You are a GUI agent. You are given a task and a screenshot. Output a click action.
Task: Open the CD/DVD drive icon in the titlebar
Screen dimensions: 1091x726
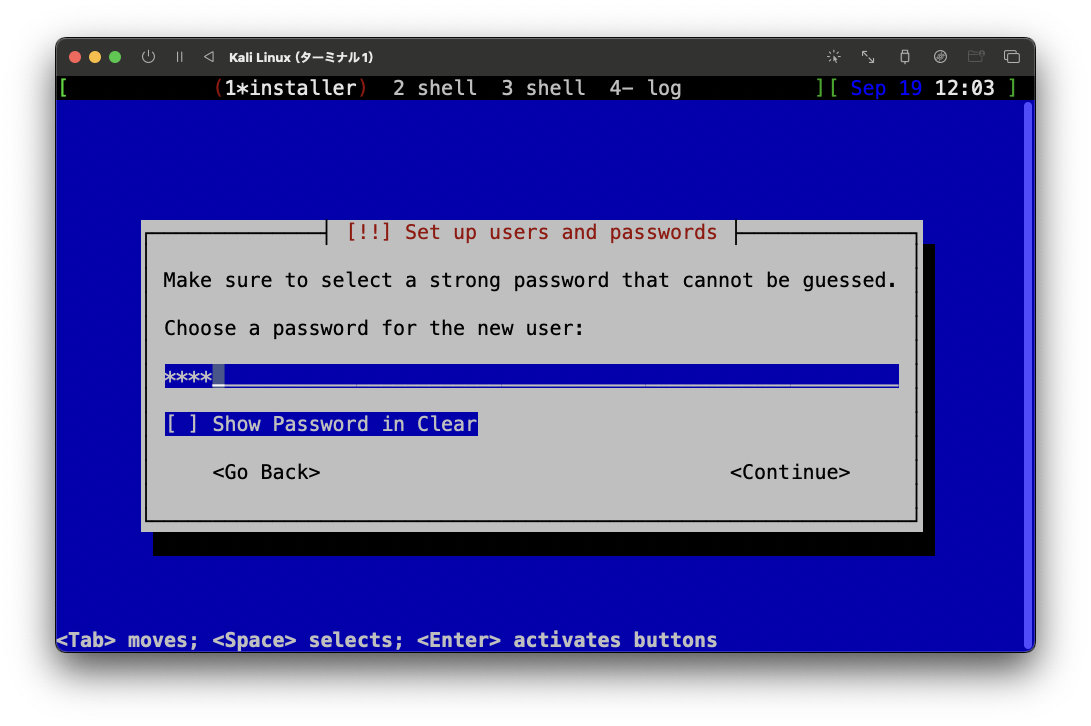coord(940,57)
